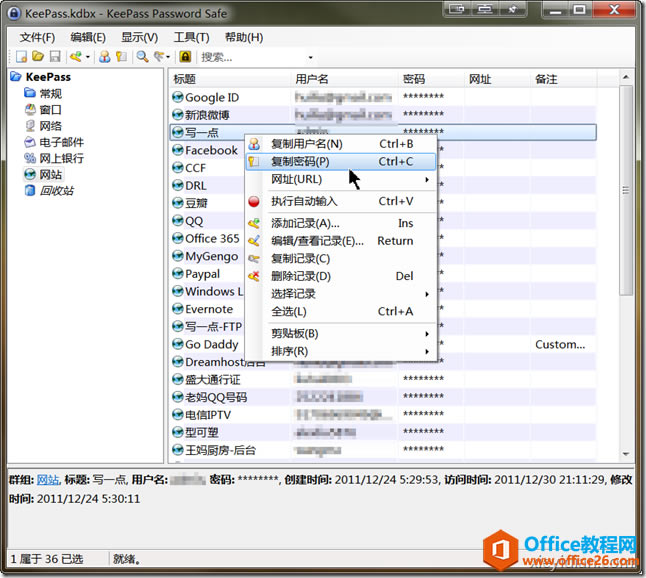
Task: Click the 网站 group link in details
Action: (x=48, y=480)
